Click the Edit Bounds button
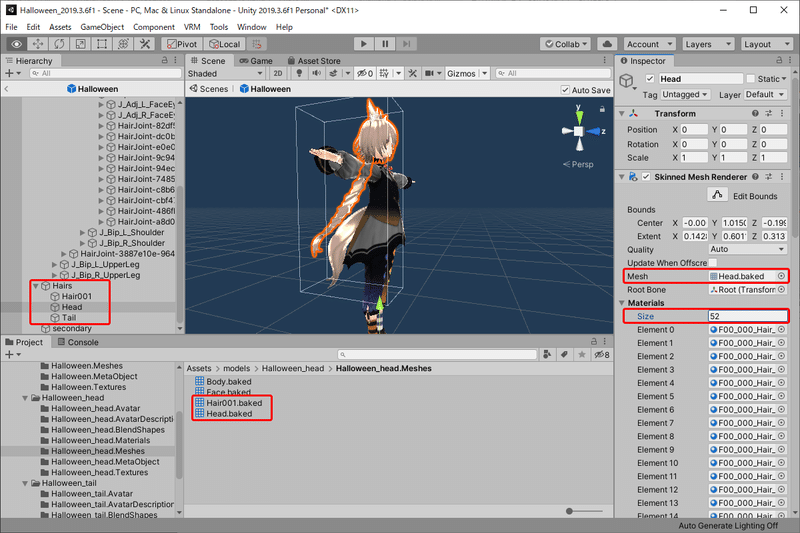800x533 pixels. click(x=717, y=195)
